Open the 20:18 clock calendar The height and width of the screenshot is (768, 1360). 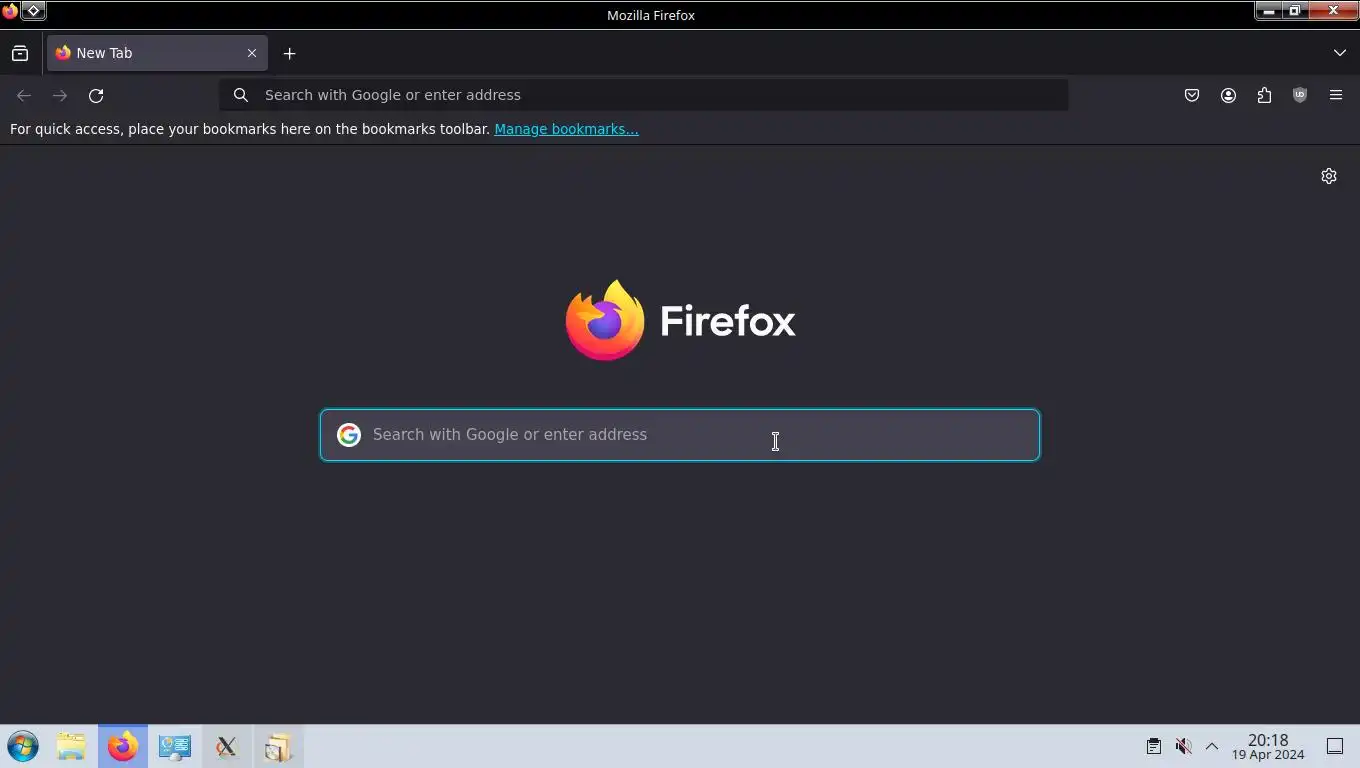pos(1268,747)
